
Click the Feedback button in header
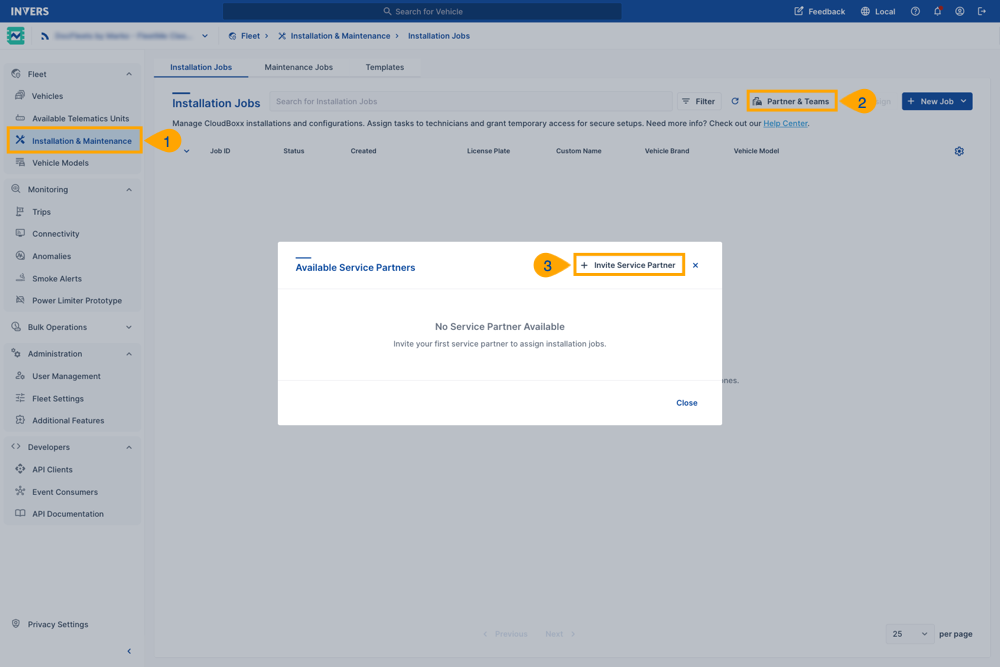pyautogui.click(x=819, y=12)
